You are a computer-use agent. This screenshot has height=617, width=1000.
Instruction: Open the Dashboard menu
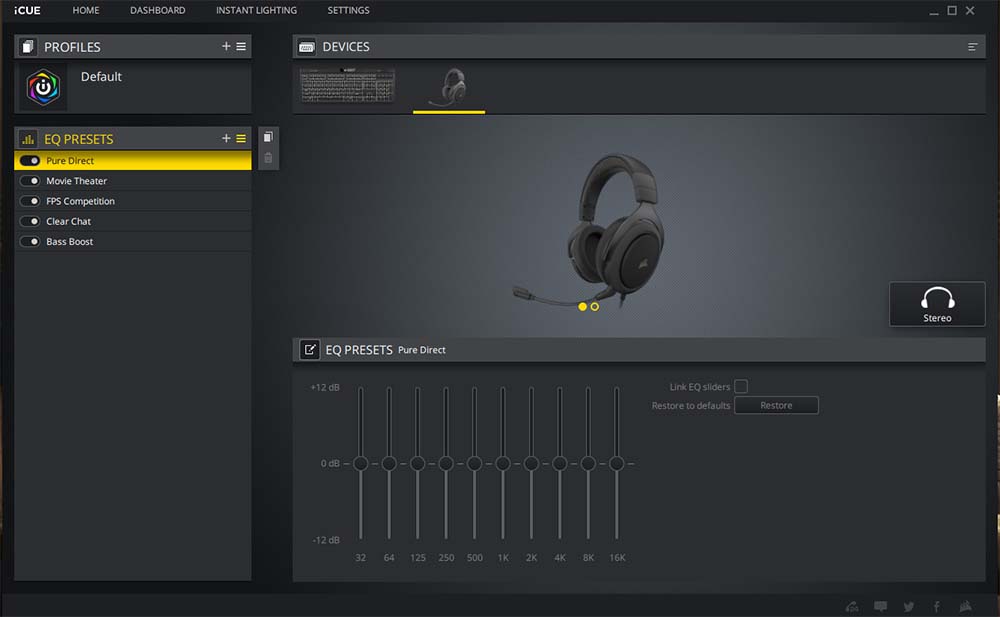(x=157, y=10)
